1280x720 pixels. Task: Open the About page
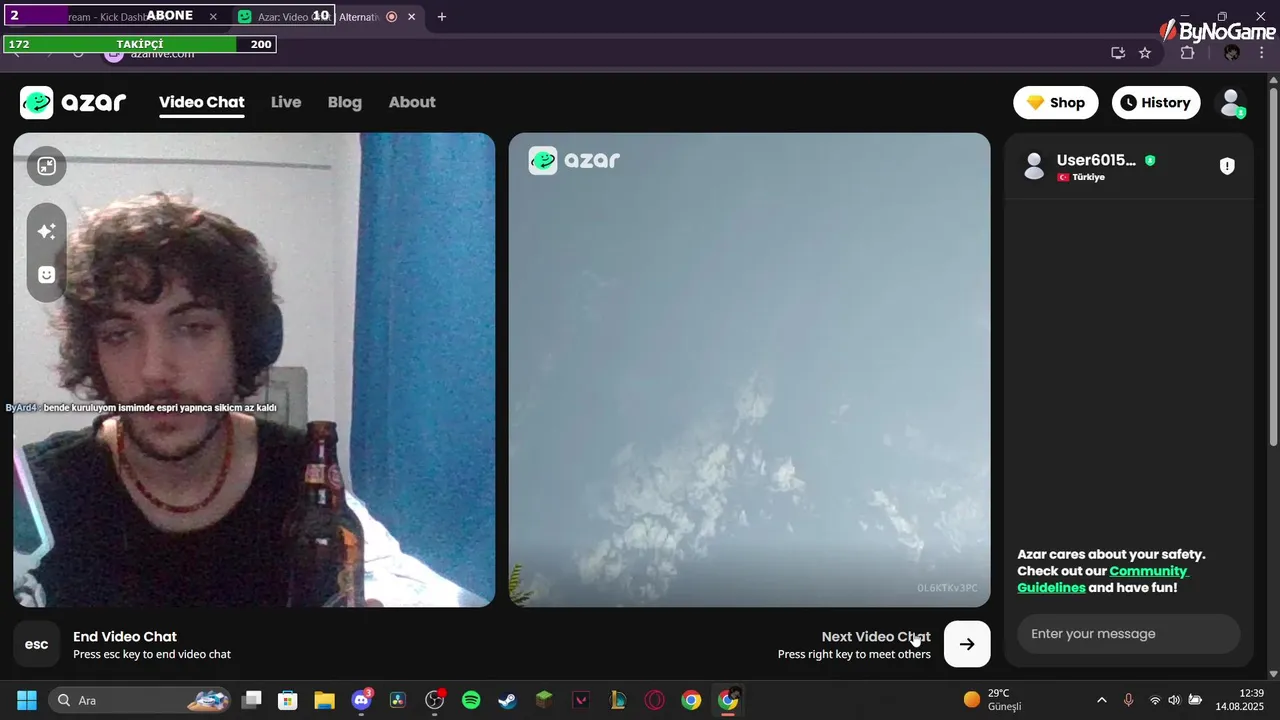(412, 102)
